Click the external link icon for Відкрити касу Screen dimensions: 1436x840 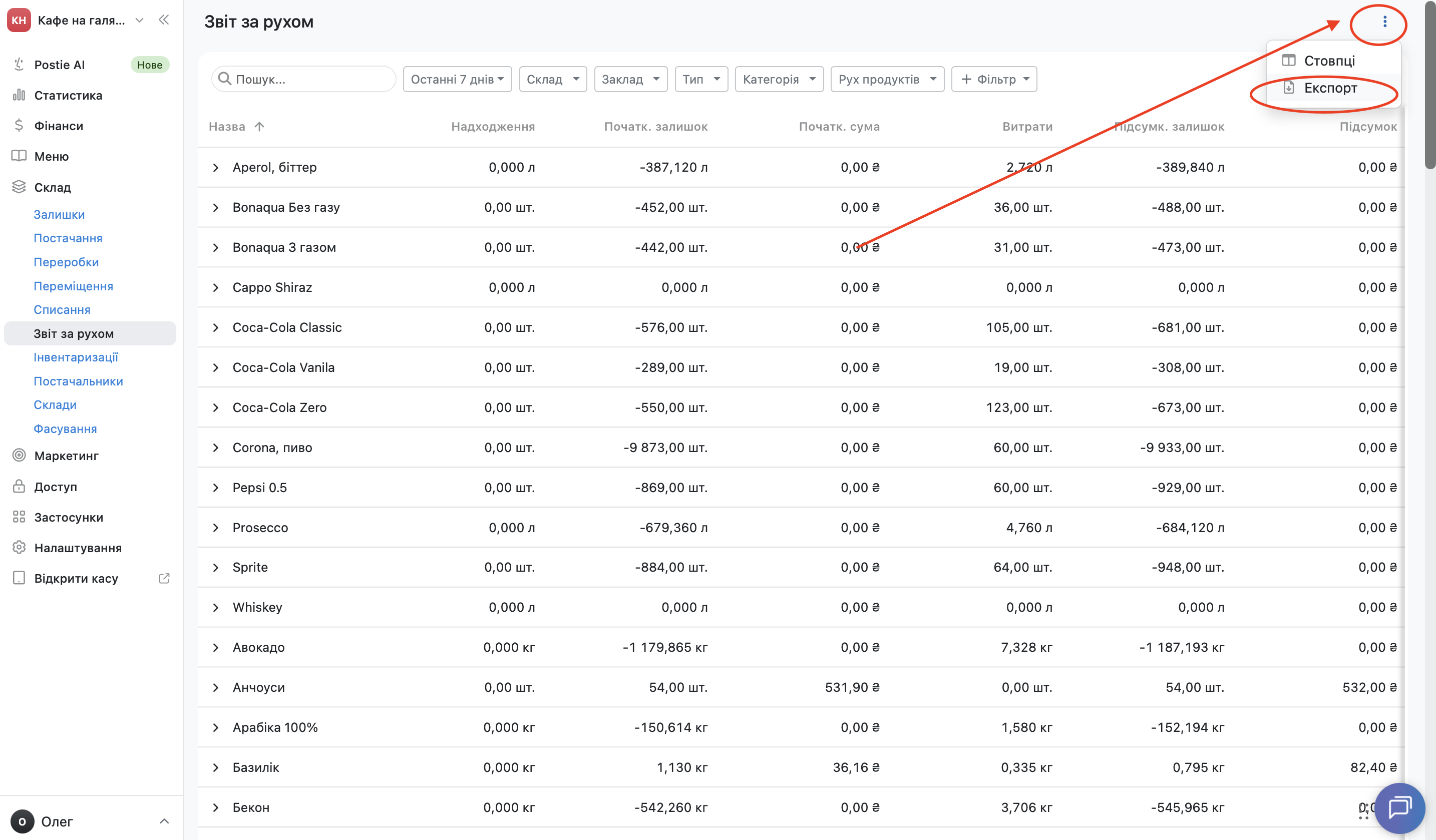[x=164, y=578]
